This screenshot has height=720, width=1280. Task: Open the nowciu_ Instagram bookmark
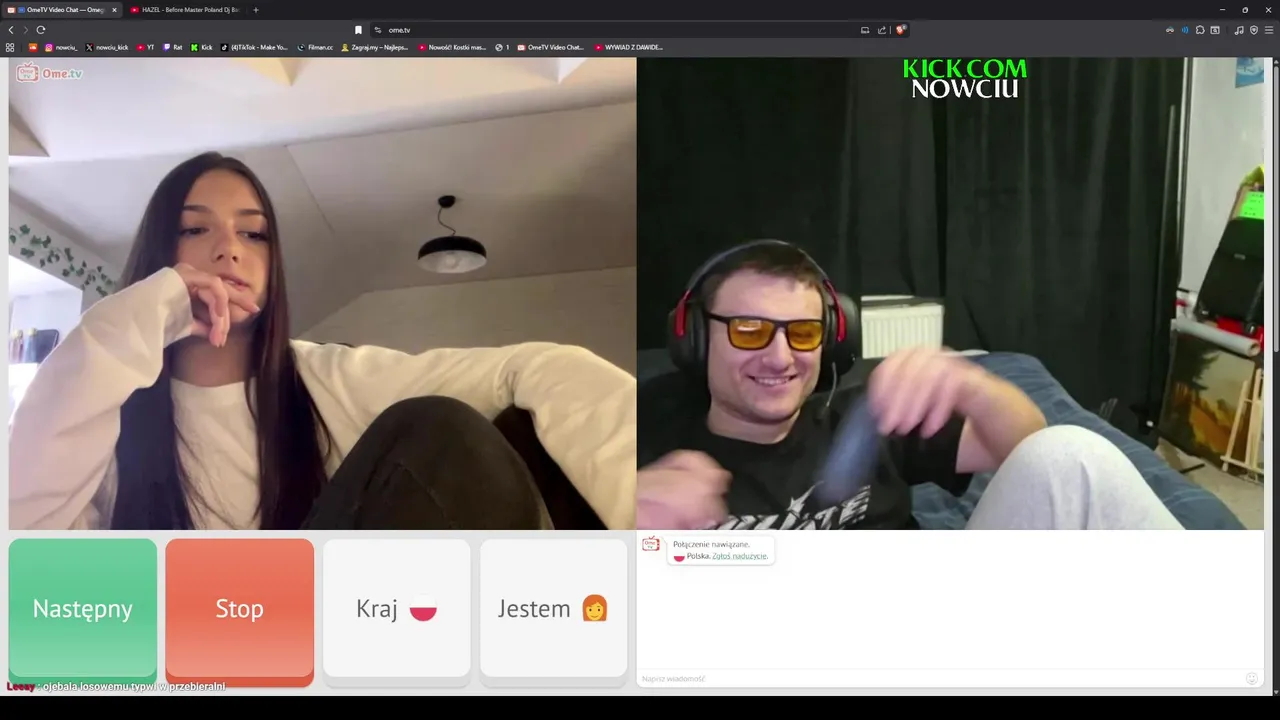point(60,47)
